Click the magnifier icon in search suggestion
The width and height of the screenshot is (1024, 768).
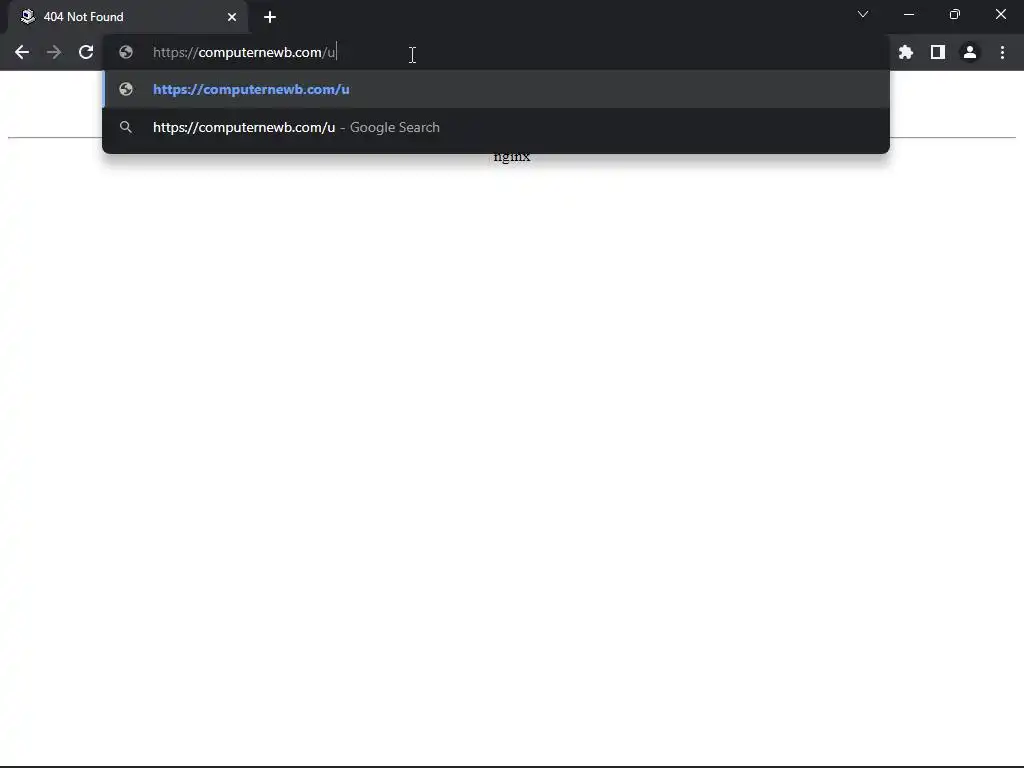tap(126, 127)
